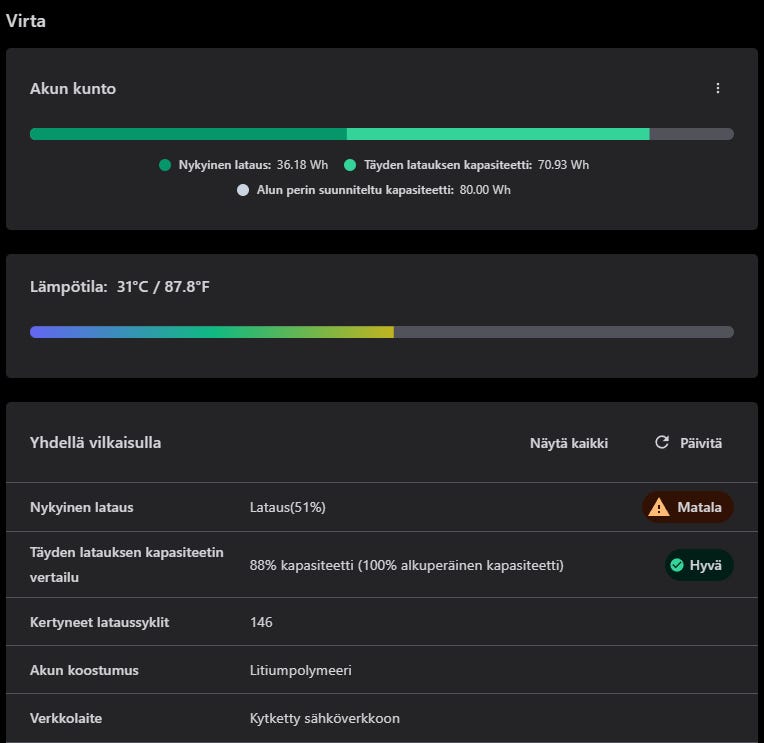This screenshot has width=764, height=743.
Task: Click the dark green Nykyinen lataus legend dot
Action: (x=165, y=165)
